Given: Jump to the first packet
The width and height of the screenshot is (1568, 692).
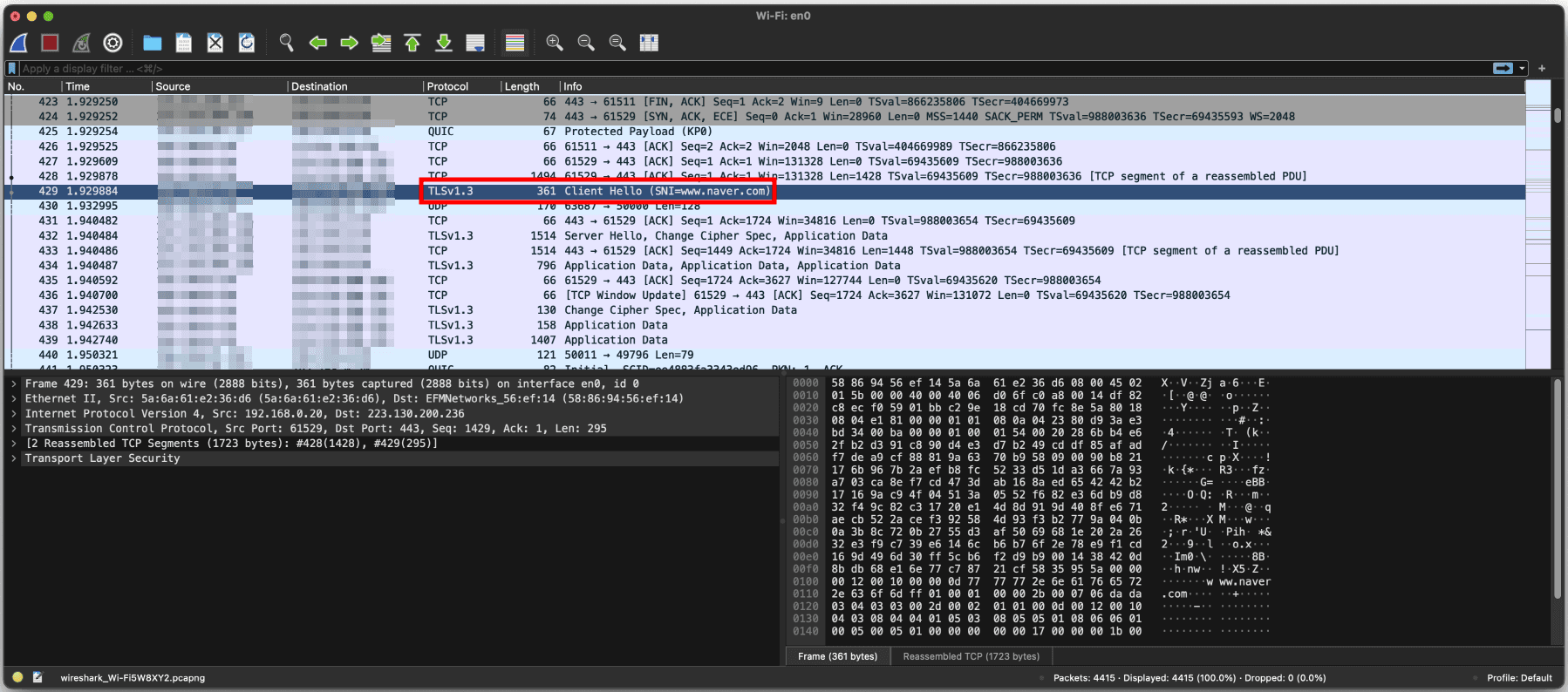Looking at the screenshot, I should pos(412,43).
